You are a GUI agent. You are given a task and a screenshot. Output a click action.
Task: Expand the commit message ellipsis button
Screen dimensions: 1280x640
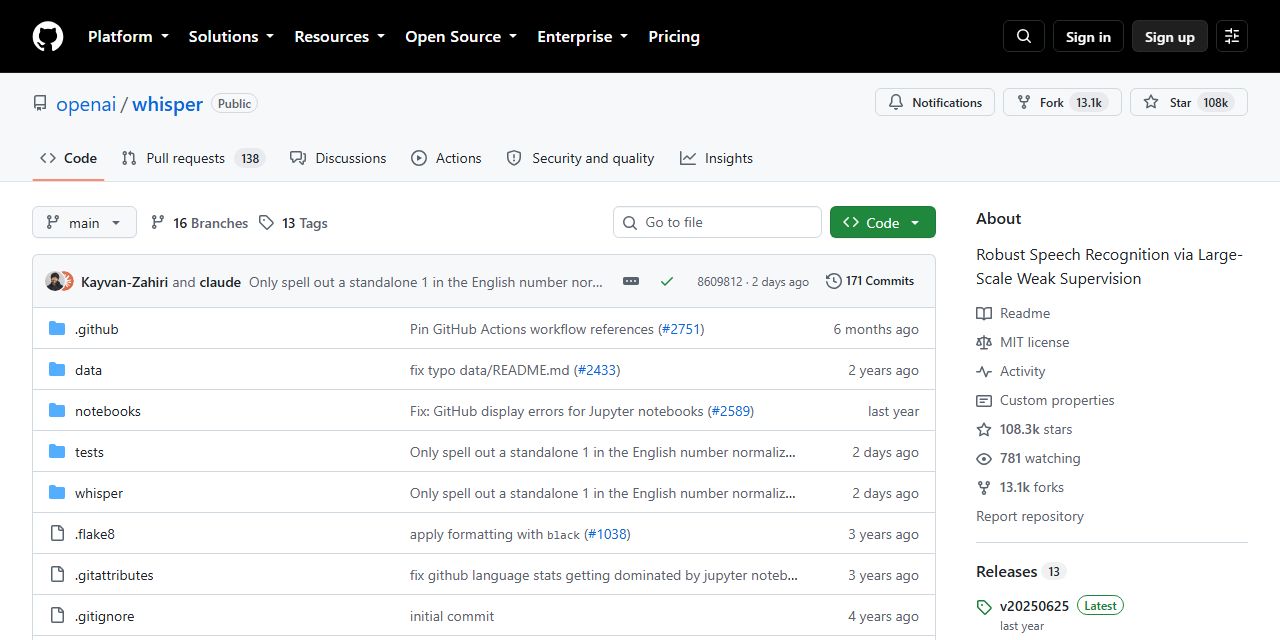pos(631,281)
